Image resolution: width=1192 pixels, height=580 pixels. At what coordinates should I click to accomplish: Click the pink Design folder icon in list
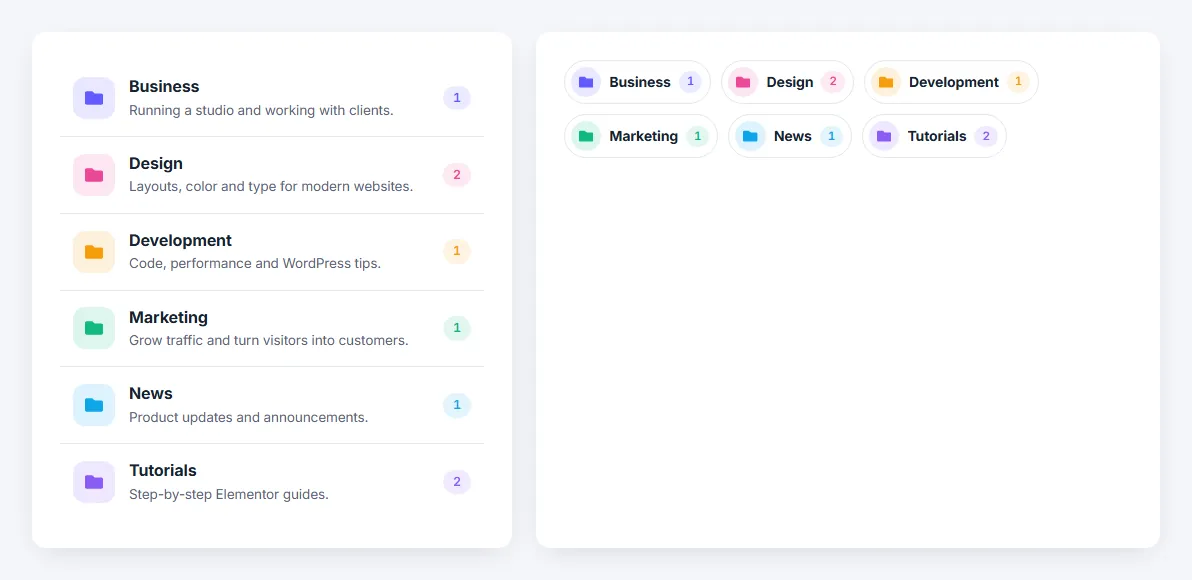pos(94,175)
